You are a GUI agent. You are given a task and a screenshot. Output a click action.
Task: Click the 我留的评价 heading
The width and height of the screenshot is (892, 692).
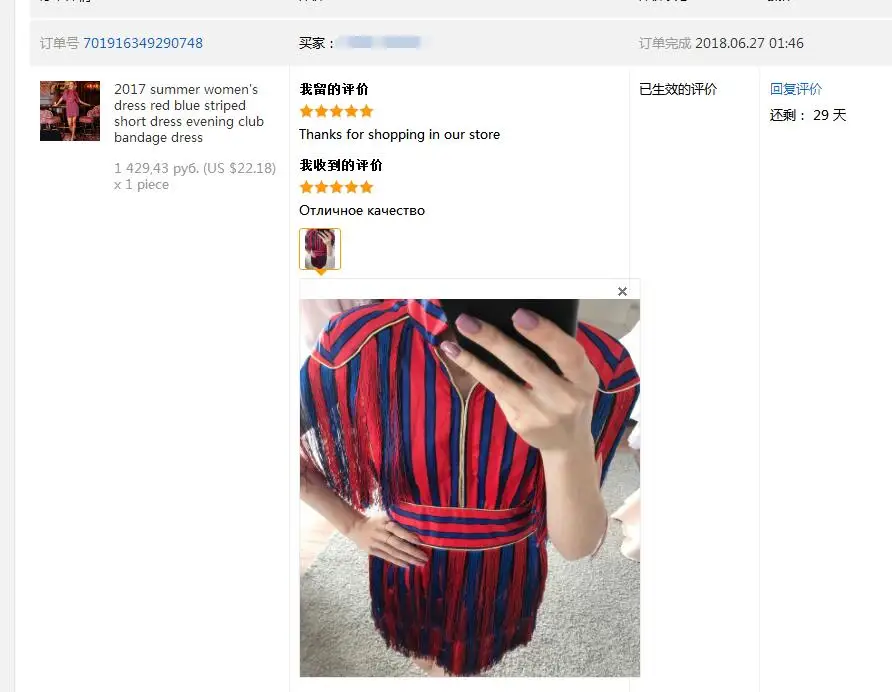click(x=334, y=89)
